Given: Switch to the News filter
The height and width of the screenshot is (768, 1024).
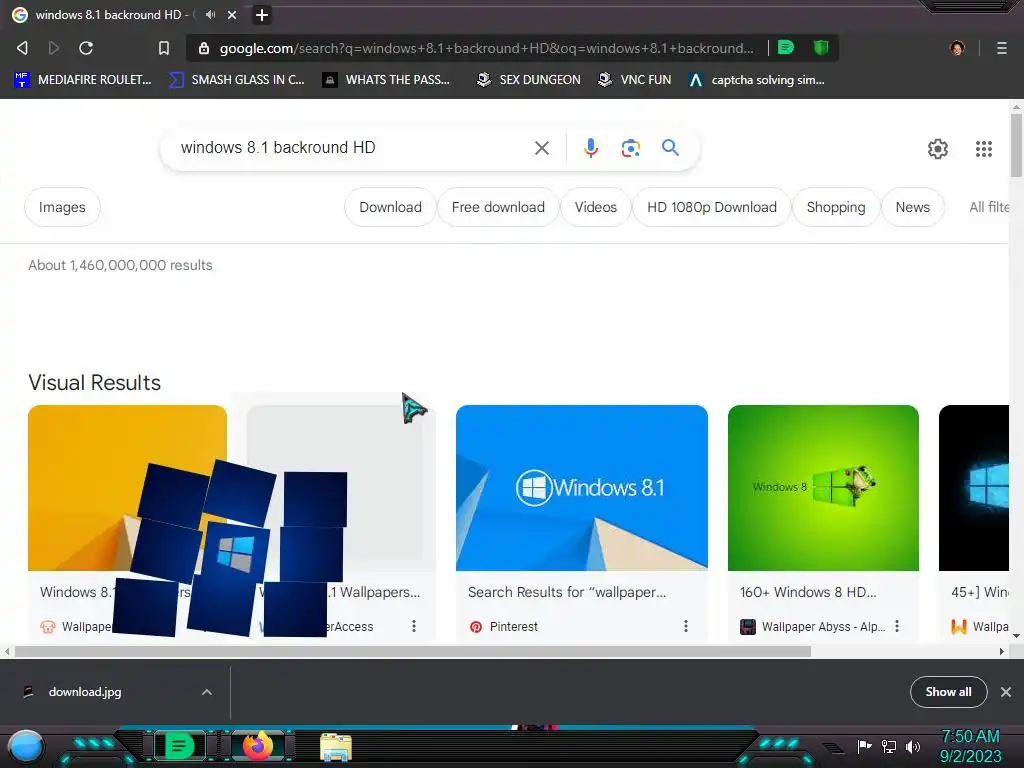Looking at the screenshot, I should coord(912,207).
